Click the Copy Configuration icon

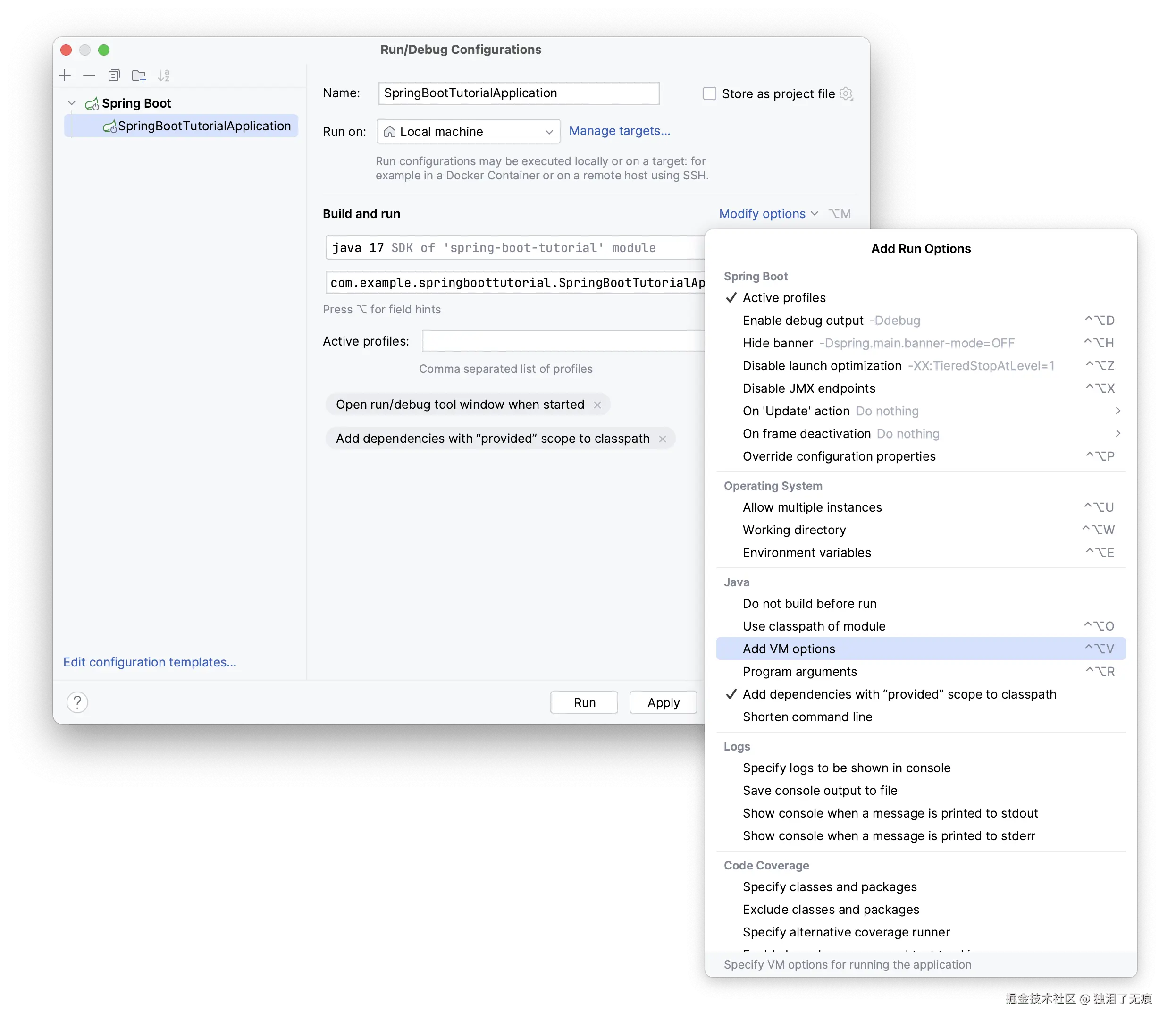(114, 75)
